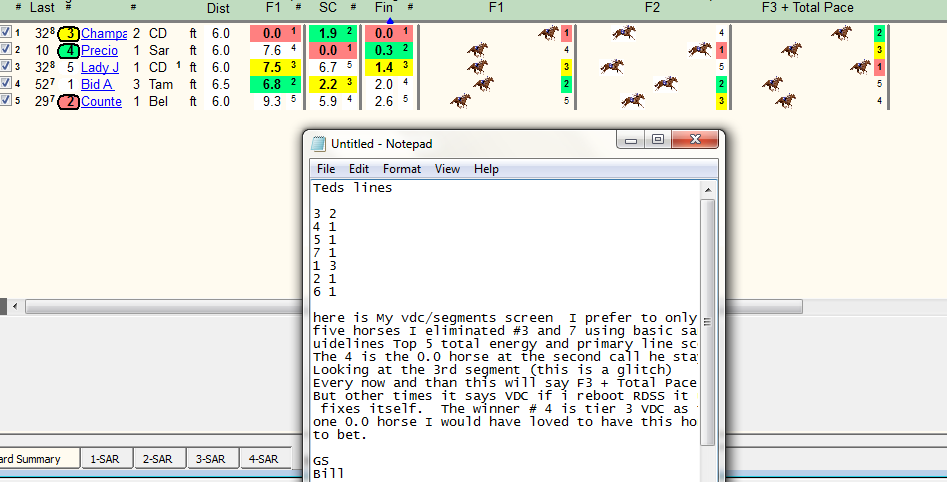Click the SC column header
The image size is (947, 482).
[x=328, y=7]
